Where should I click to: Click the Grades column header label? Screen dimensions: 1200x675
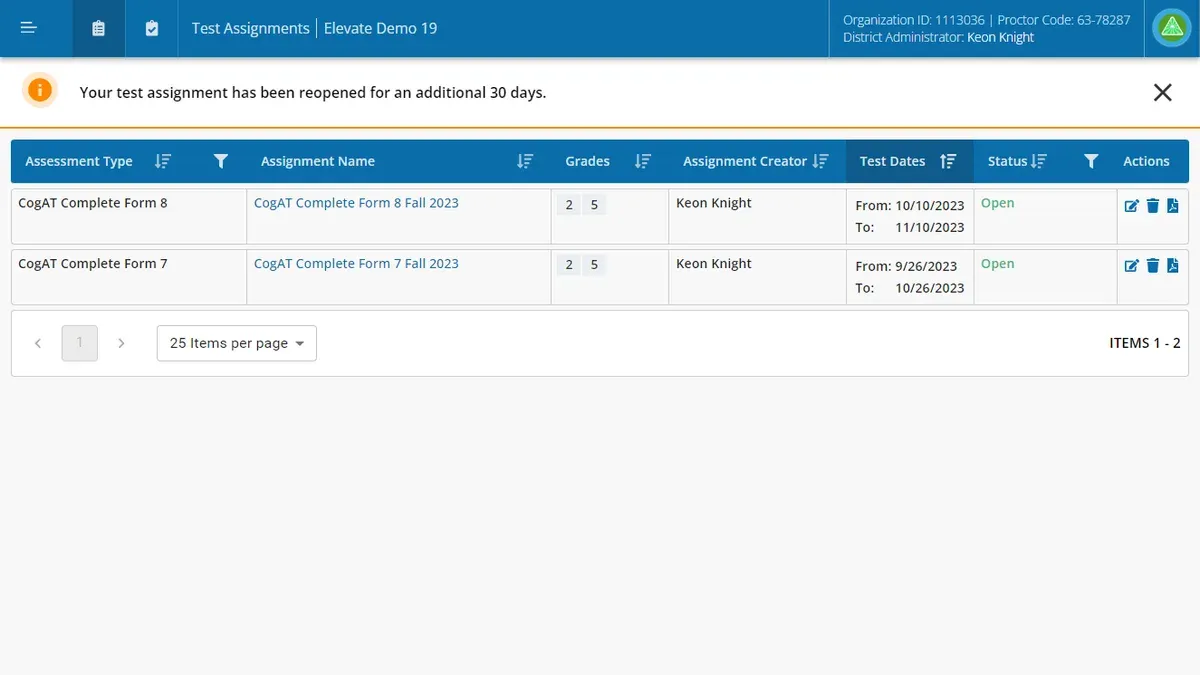[x=587, y=161]
